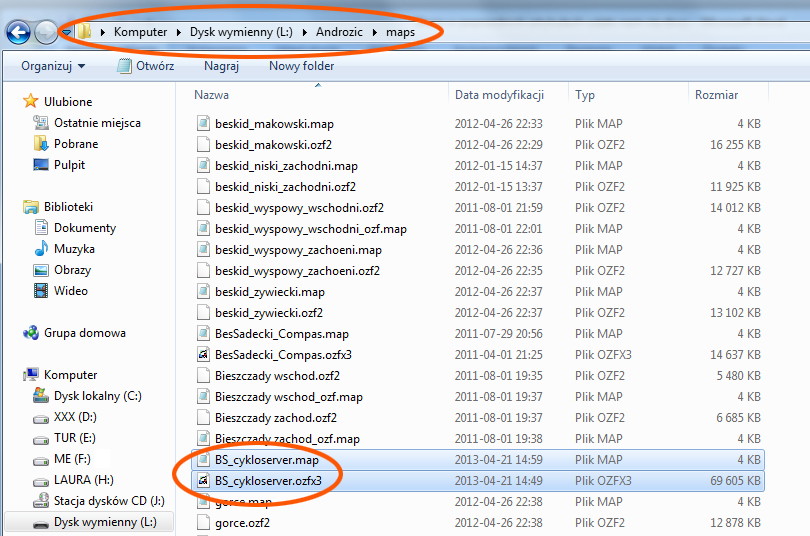Select Ulubione star icon in sidebar
810x536 pixels.
[x=30, y=101]
